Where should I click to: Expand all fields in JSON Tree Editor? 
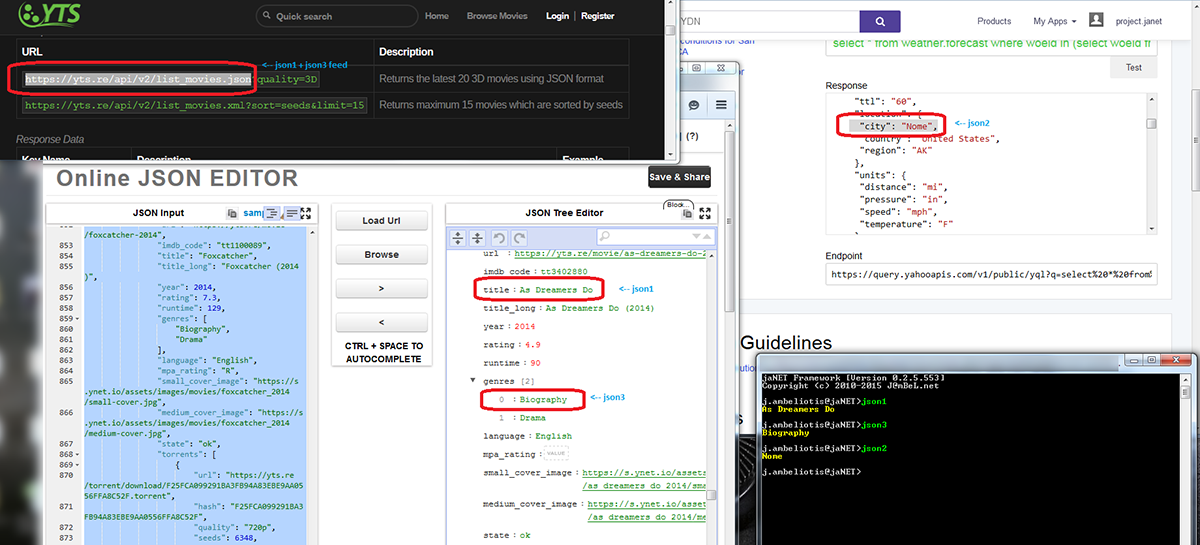(458, 238)
